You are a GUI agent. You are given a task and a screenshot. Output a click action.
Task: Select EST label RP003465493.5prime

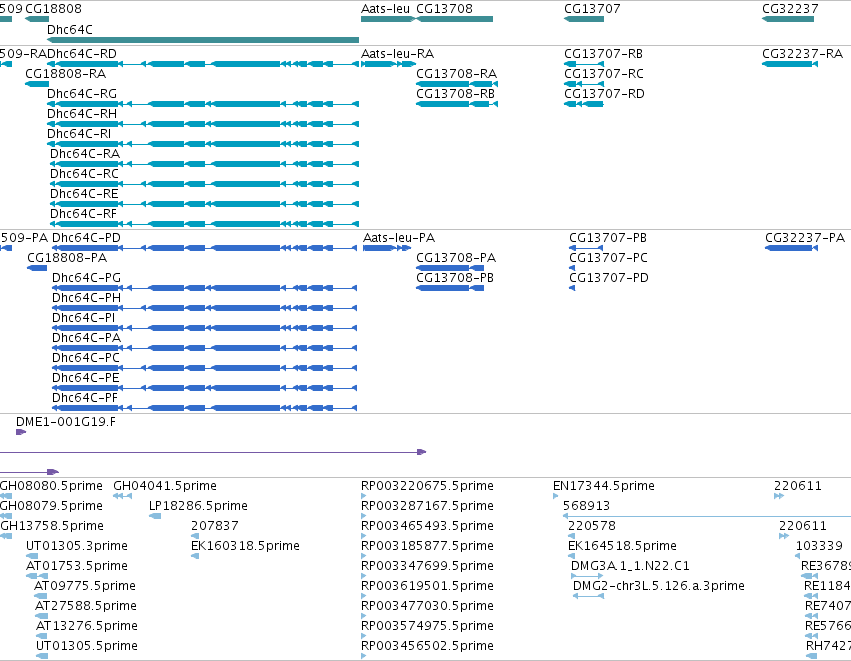[x=428, y=526]
